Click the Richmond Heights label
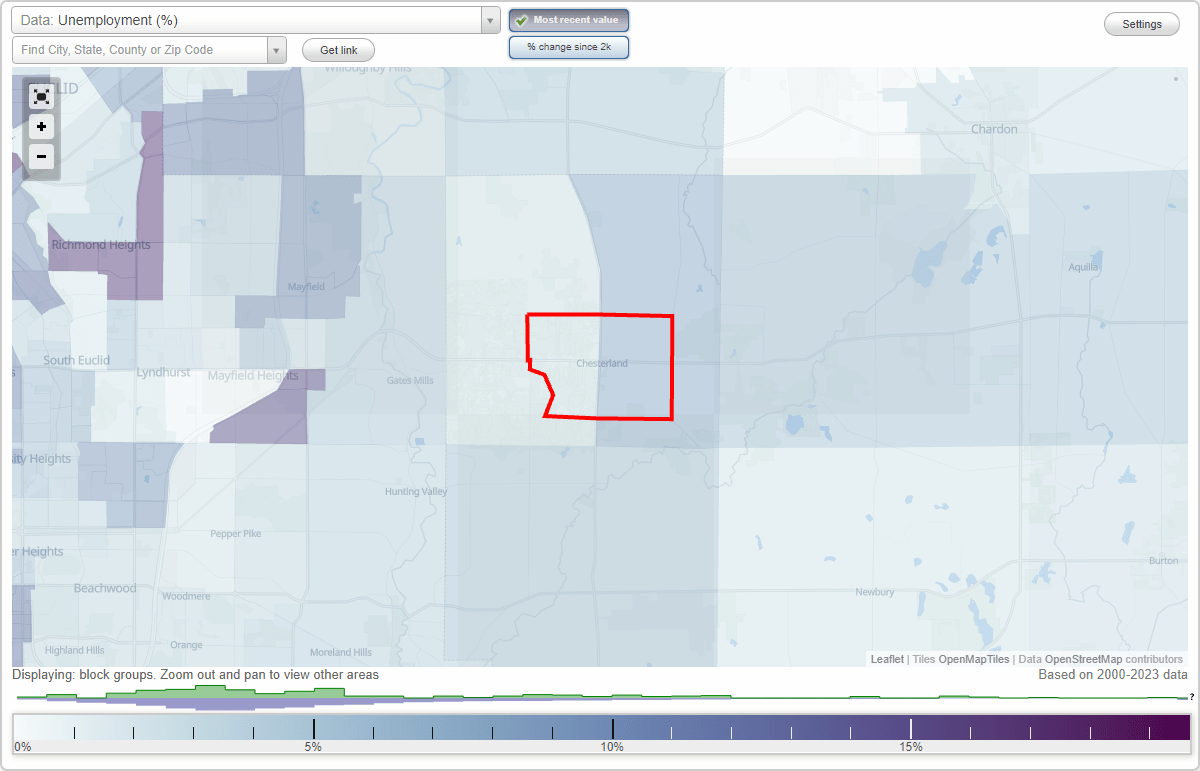This screenshot has height=771, width=1200. coord(100,245)
